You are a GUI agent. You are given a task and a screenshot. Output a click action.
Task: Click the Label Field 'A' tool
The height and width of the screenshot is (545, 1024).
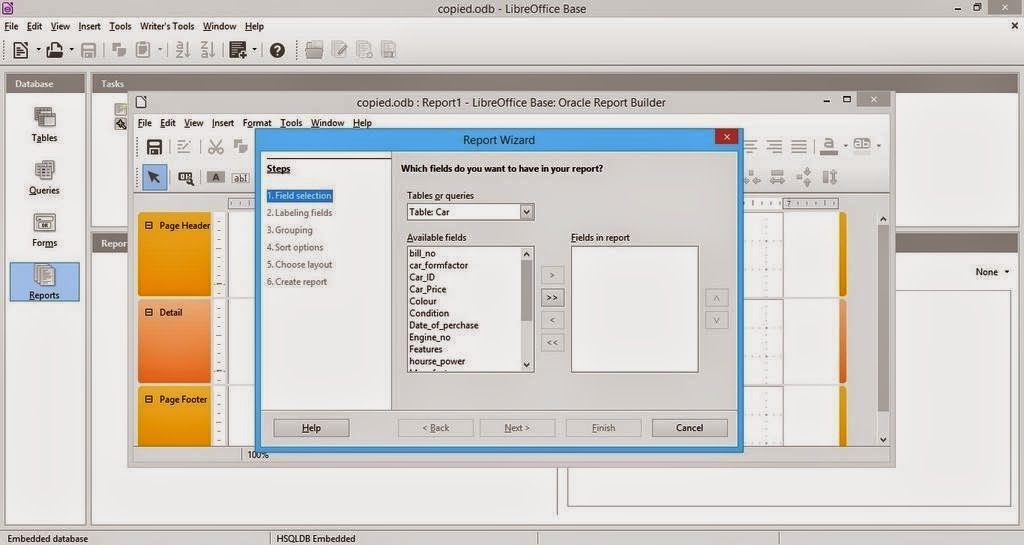pyautogui.click(x=216, y=177)
